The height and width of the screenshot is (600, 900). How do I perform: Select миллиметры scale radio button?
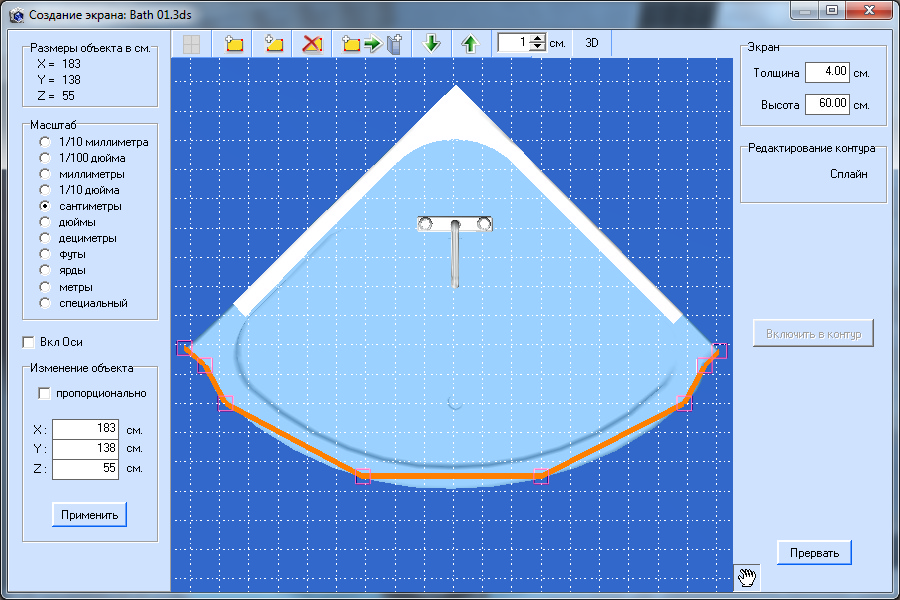(45, 174)
